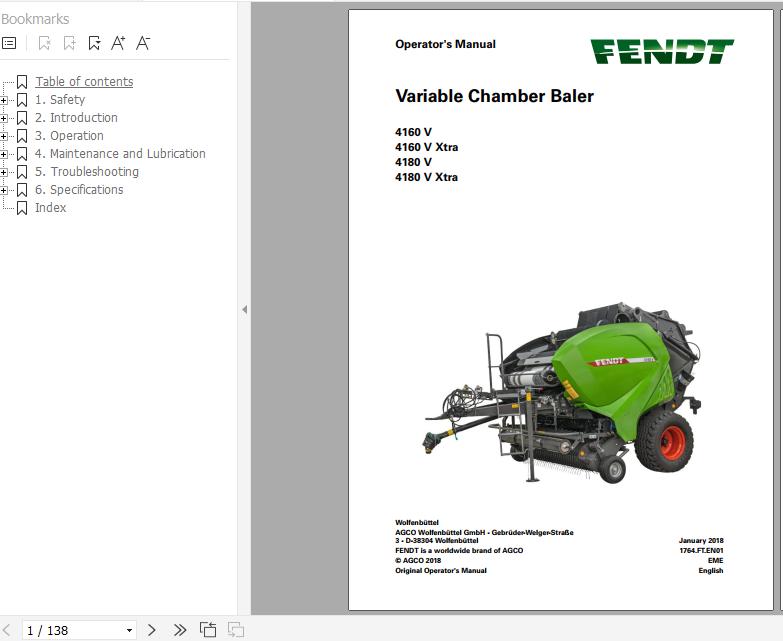Expand the 1. Safety bookmark
783x641 pixels.
coord(3,100)
